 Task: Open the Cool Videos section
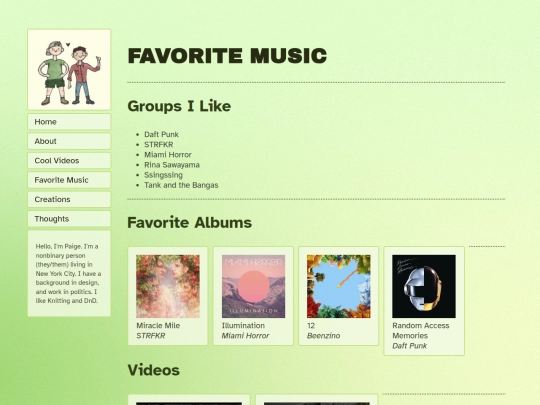click(x=69, y=160)
